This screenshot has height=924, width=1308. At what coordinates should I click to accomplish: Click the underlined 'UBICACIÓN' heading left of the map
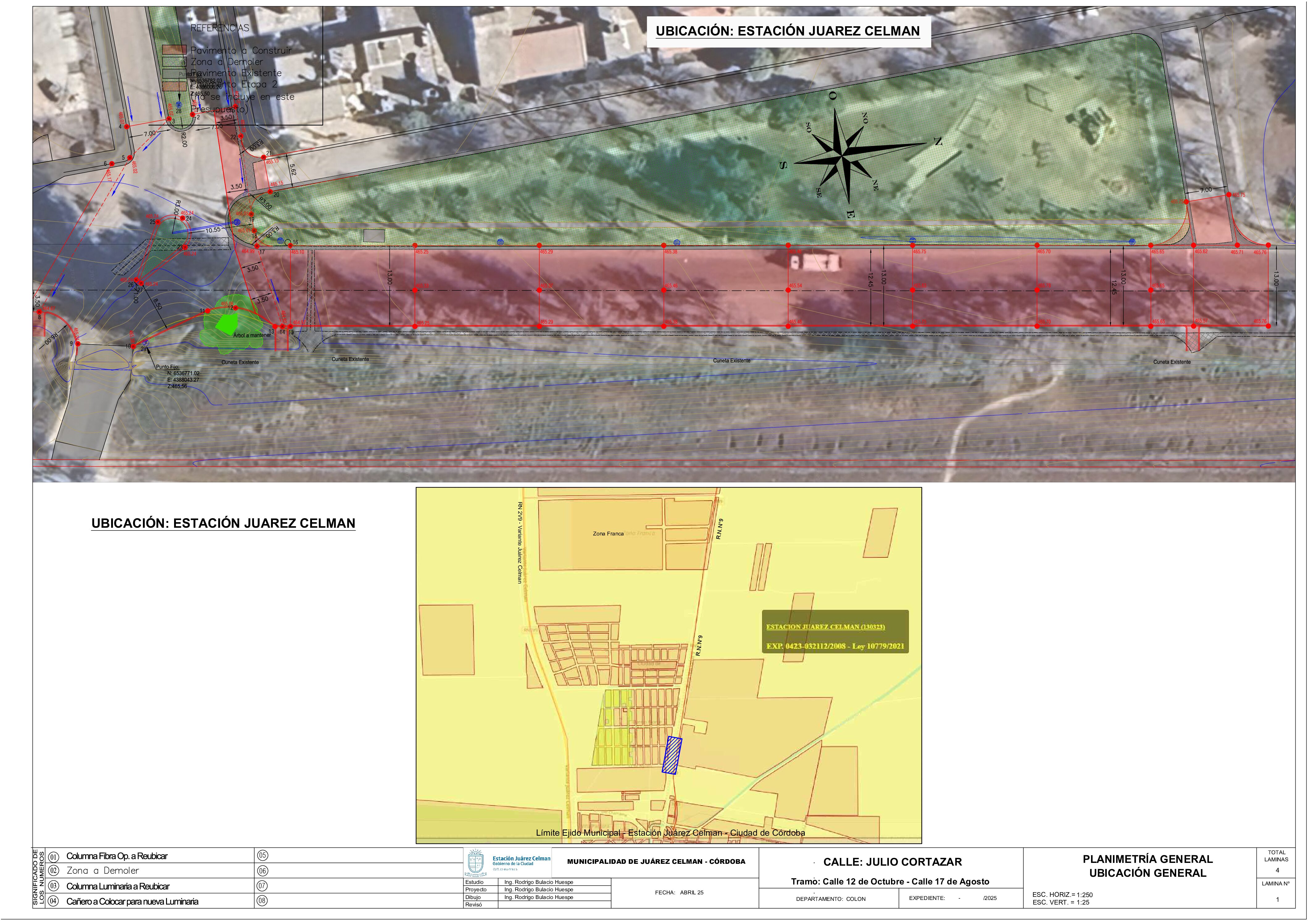click(x=223, y=523)
